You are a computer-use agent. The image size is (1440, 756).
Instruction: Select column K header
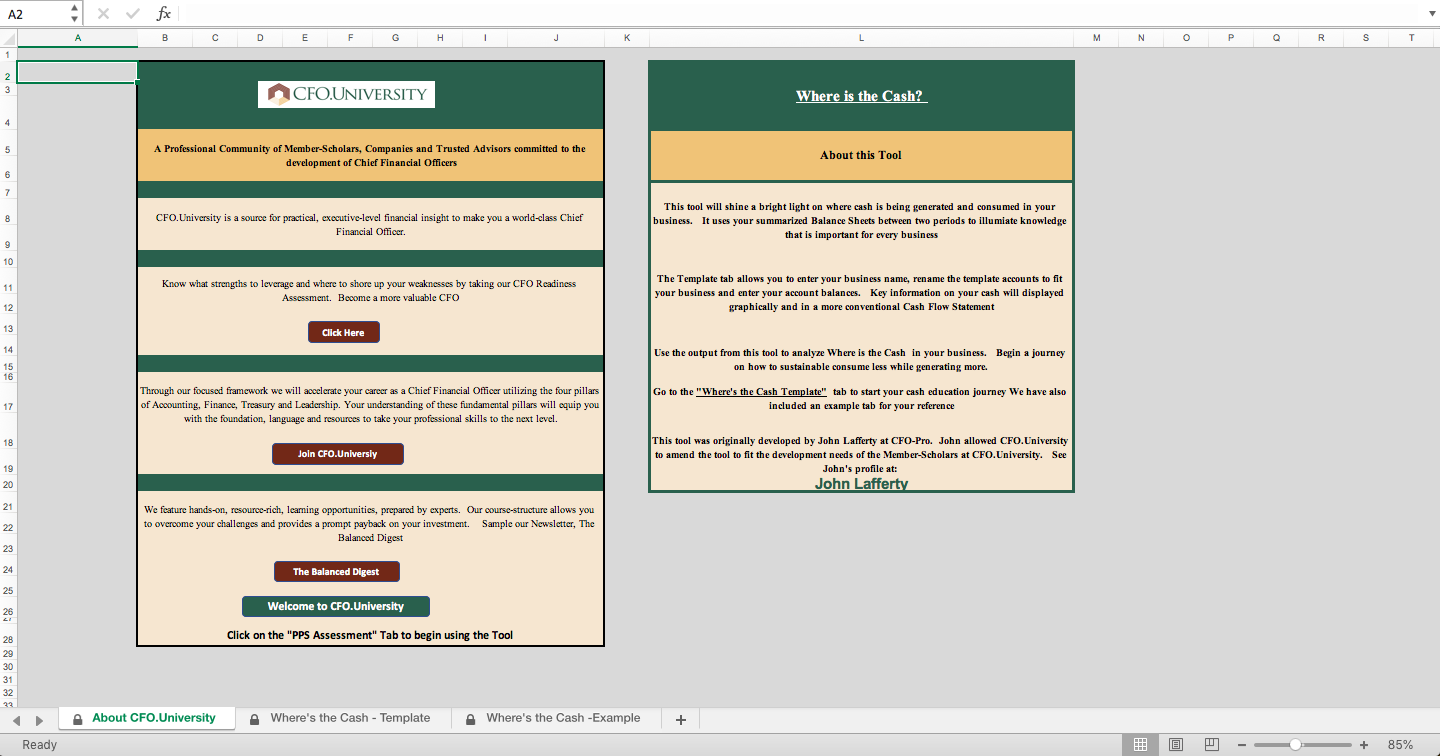coord(627,38)
